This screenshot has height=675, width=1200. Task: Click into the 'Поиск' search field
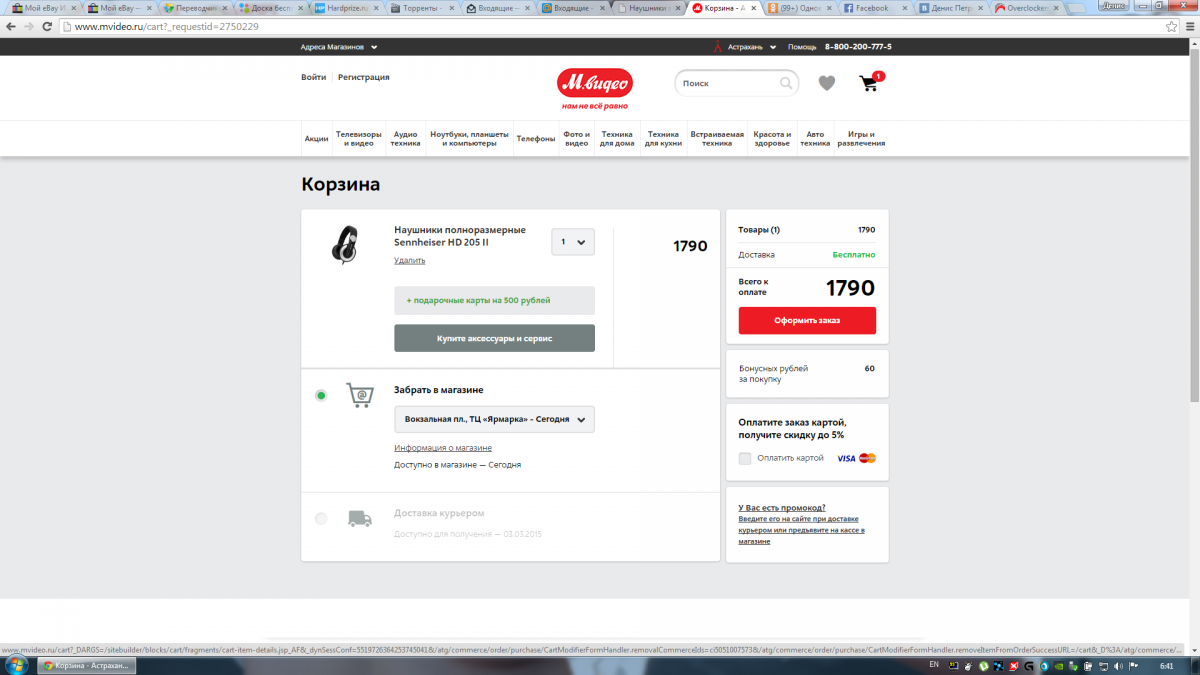click(x=727, y=84)
